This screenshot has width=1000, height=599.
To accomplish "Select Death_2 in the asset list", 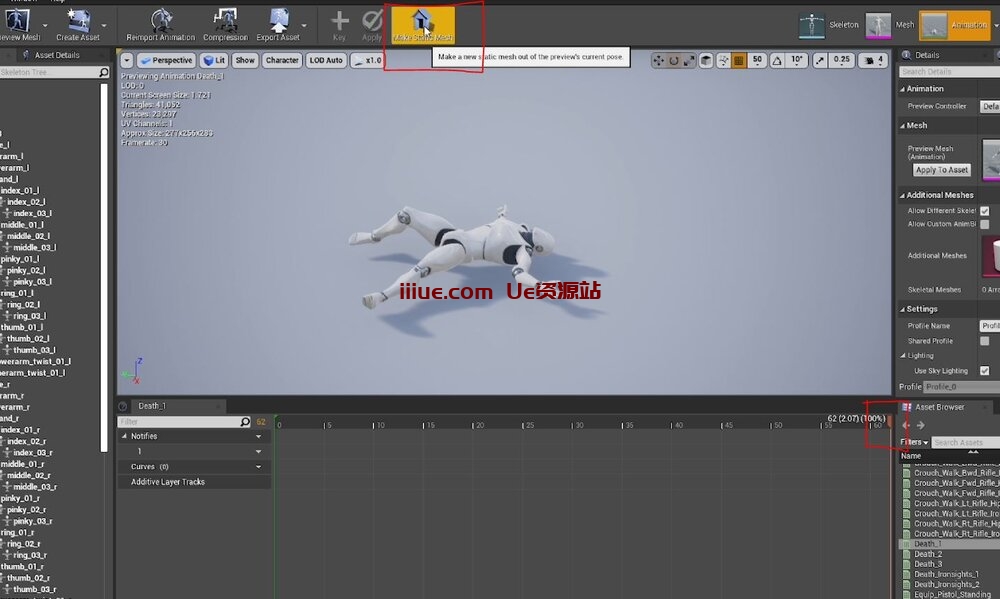I will tap(928, 554).
